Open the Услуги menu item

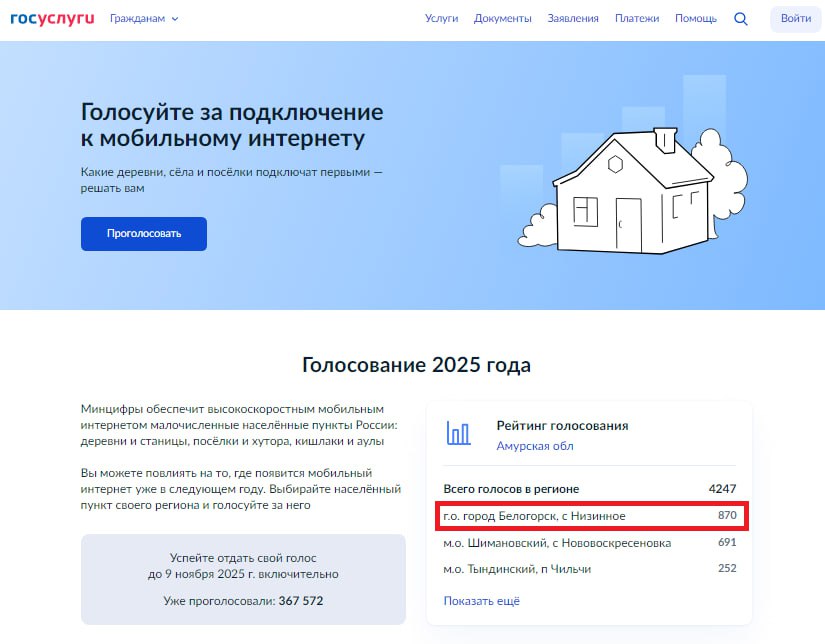442,18
